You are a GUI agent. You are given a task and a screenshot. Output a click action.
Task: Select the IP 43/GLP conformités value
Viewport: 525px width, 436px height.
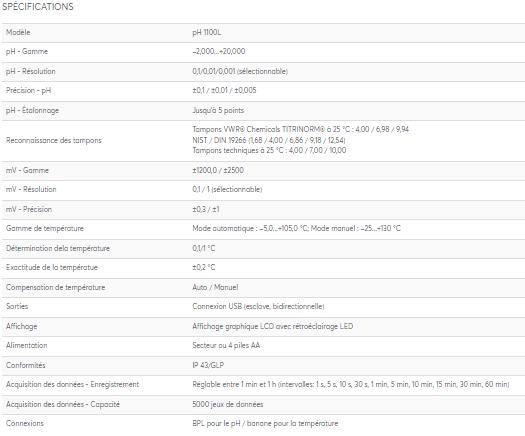tap(208, 365)
